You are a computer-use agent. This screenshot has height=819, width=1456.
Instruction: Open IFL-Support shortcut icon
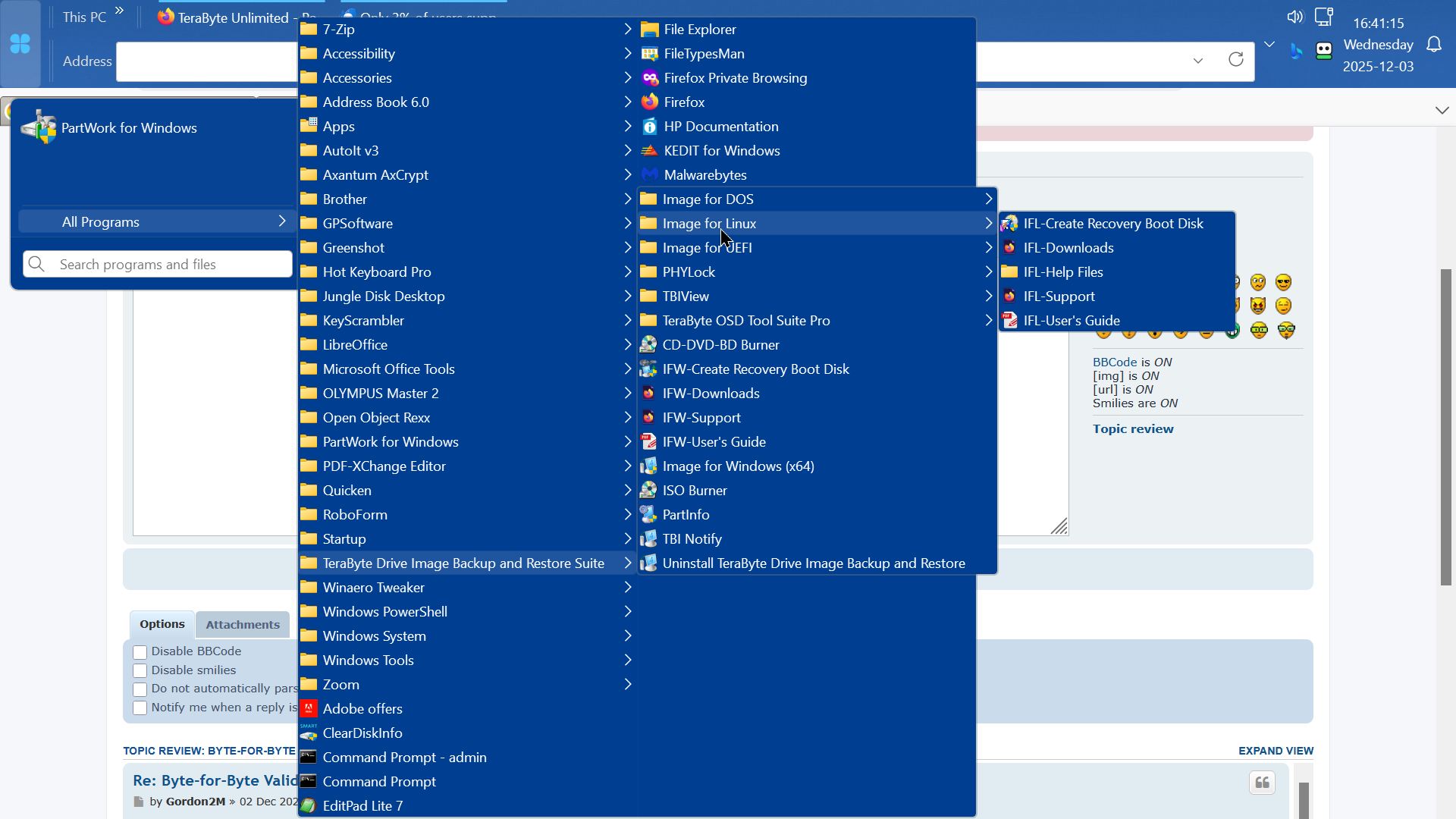point(1009,297)
